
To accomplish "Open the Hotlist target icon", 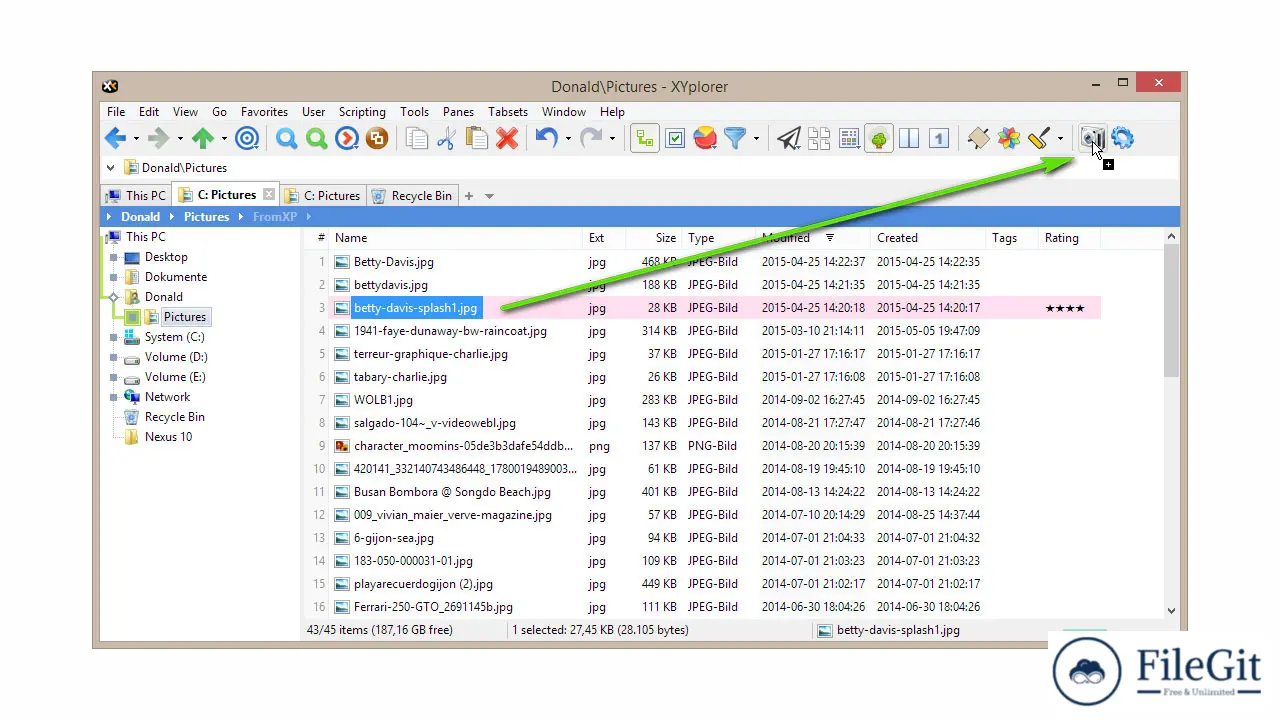I will (x=247, y=139).
